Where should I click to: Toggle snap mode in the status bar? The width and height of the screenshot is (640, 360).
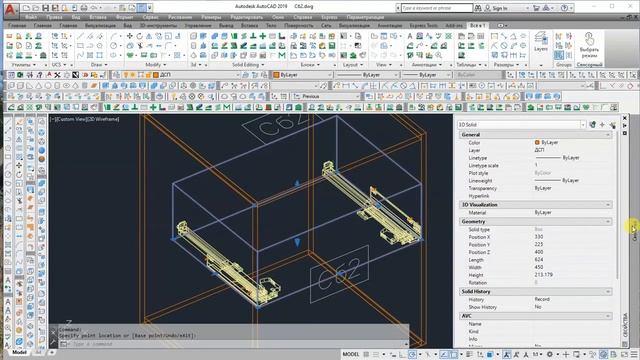(x=376, y=354)
